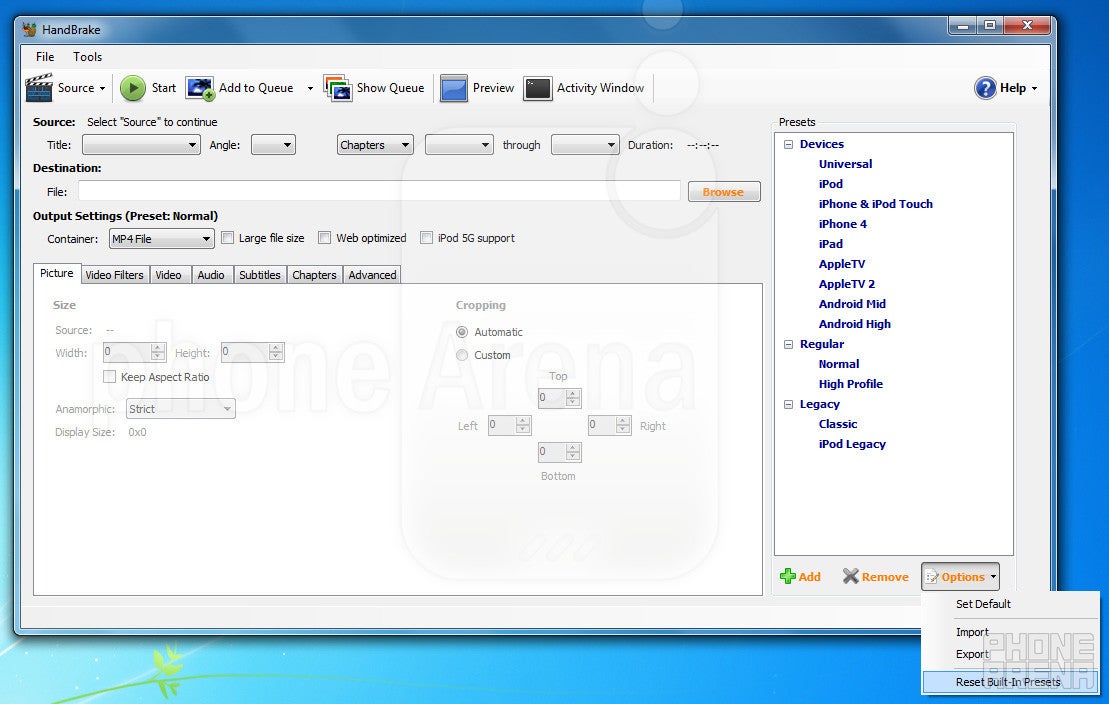
Task: Collapse the Legacy preset group
Action: (789, 404)
